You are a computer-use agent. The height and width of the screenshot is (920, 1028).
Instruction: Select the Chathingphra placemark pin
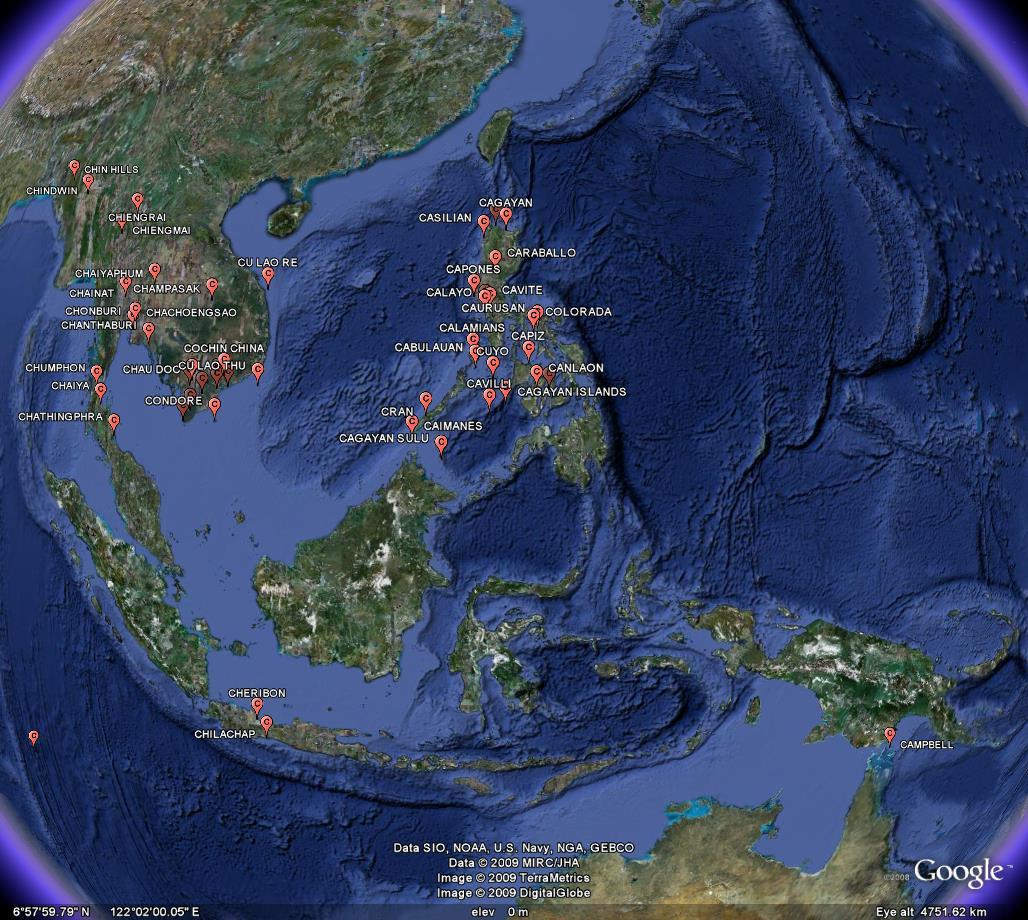click(114, 422)
